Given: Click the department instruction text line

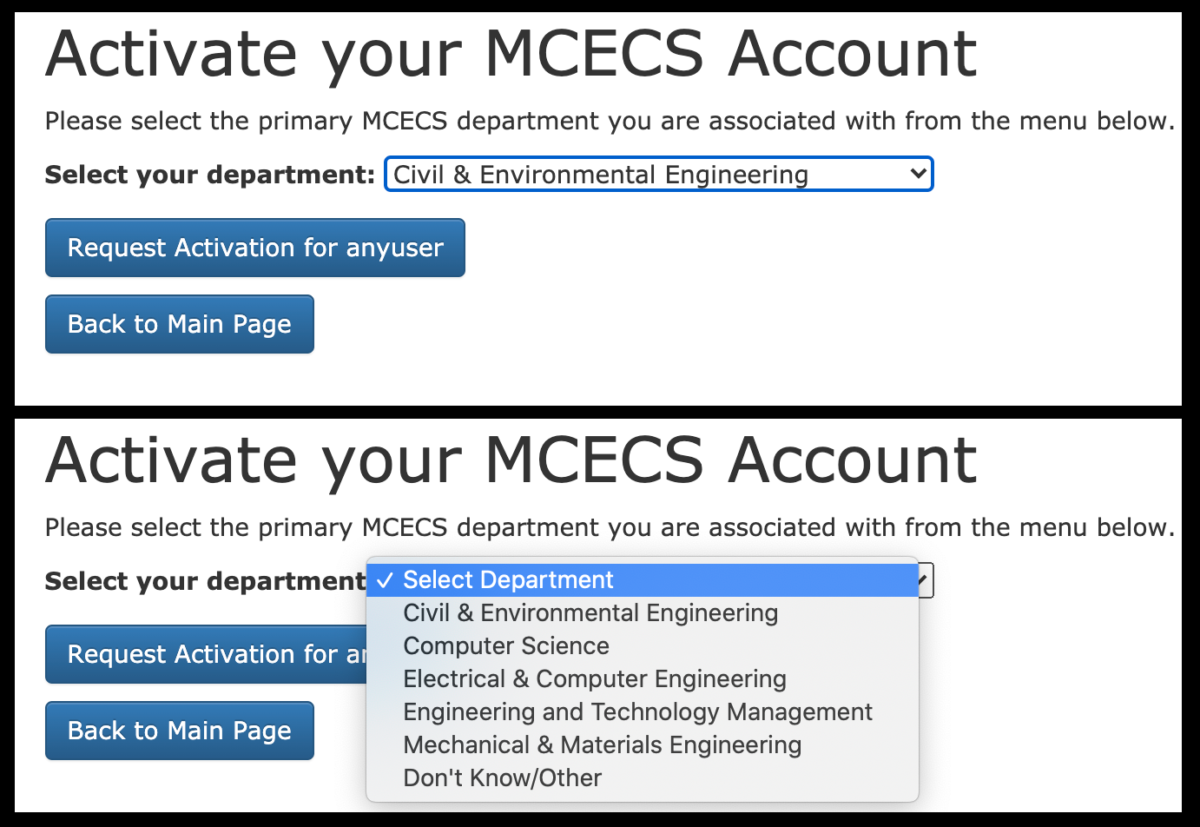Looking at the screenshot, I should tap(600, 120).
